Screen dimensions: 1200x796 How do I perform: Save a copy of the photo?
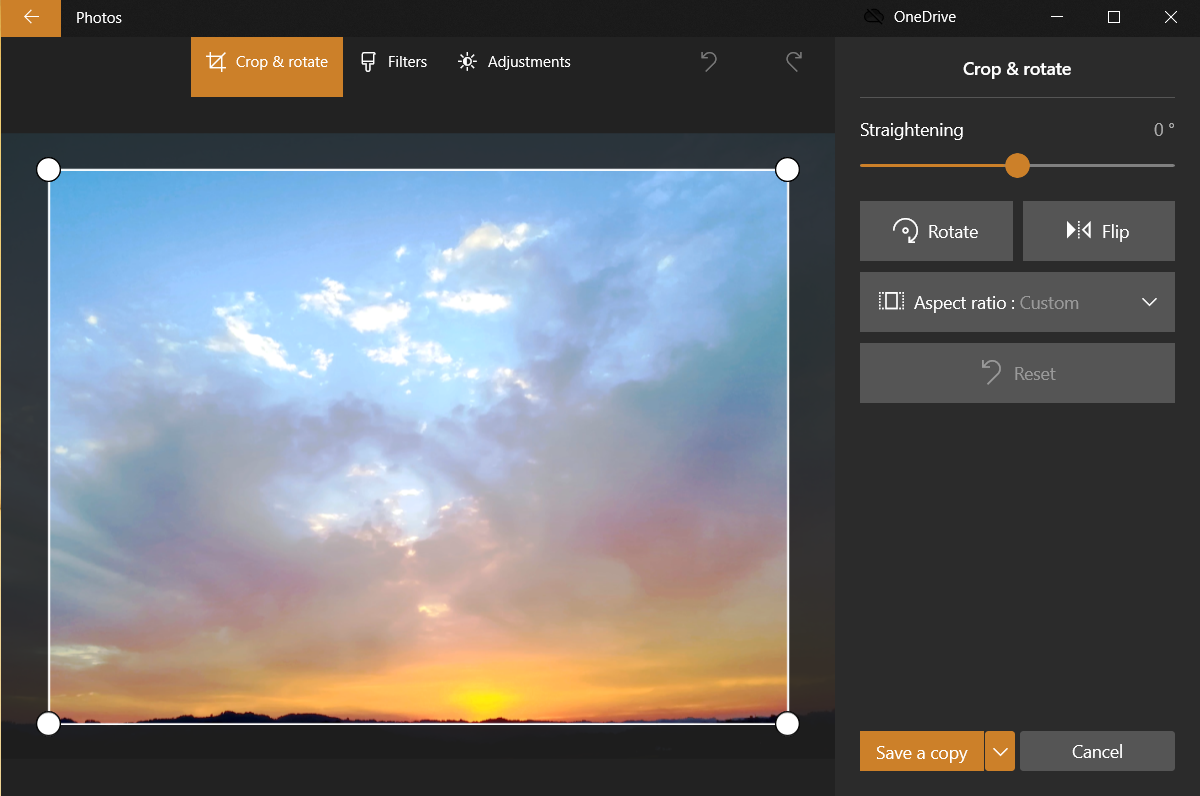[921, 752]
